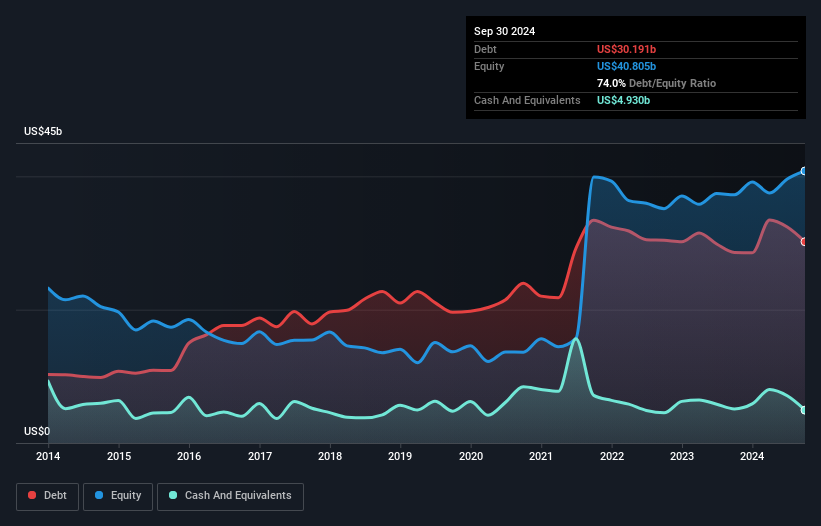Image resolution: width=821 pixels, height=526 pixels.
Task: Click the Equity value US$40.805b
Action: point(626,66)
